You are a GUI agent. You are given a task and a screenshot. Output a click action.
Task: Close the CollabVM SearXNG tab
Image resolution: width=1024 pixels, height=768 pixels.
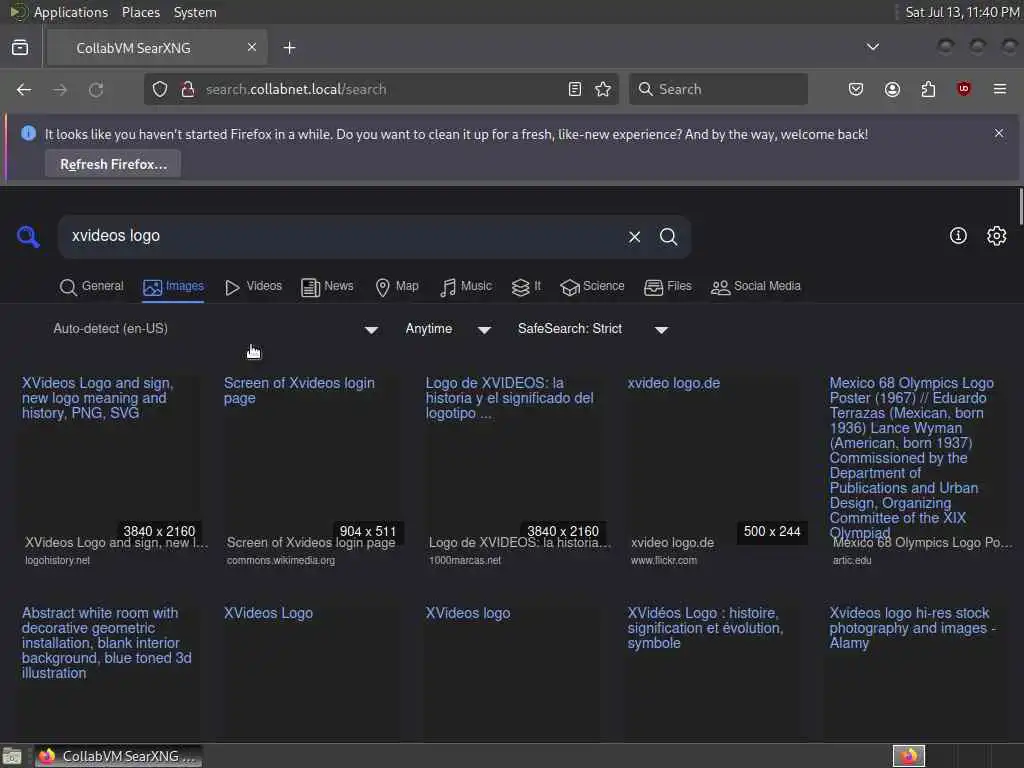click(252, 47)
